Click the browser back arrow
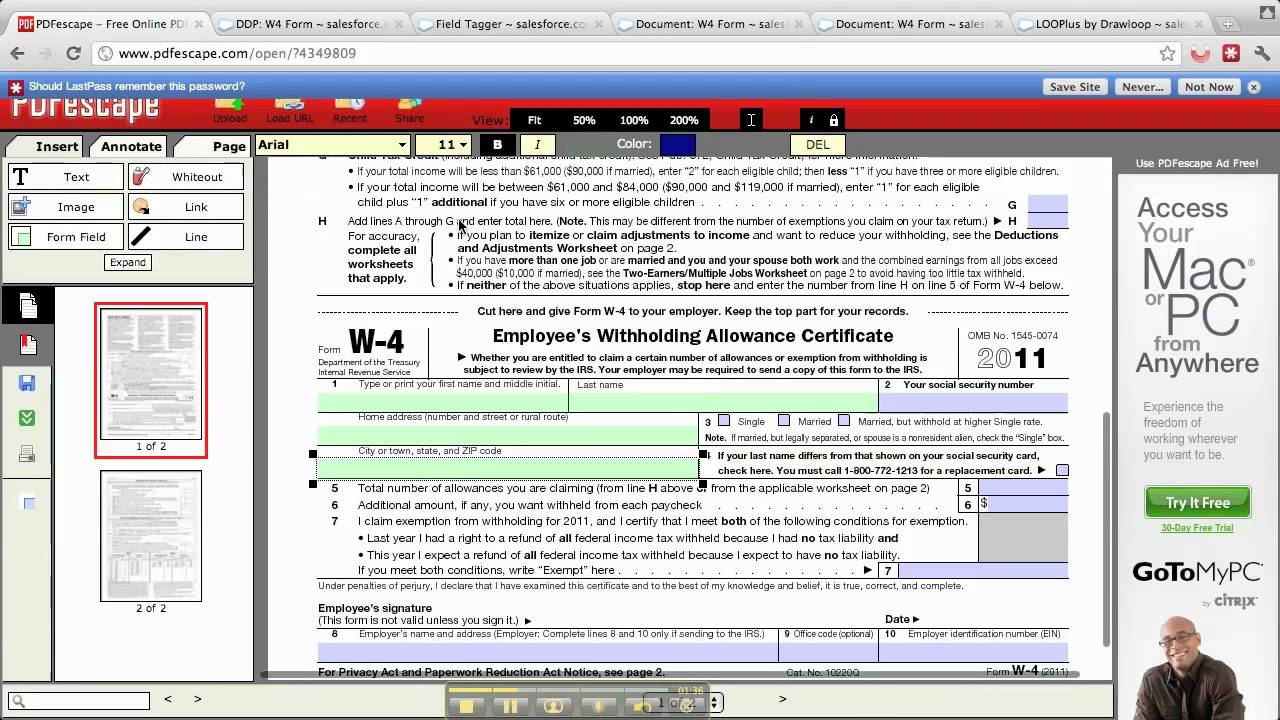Image resolution: width=1280 pixels, height=720 pixels. tap(18, 53)
